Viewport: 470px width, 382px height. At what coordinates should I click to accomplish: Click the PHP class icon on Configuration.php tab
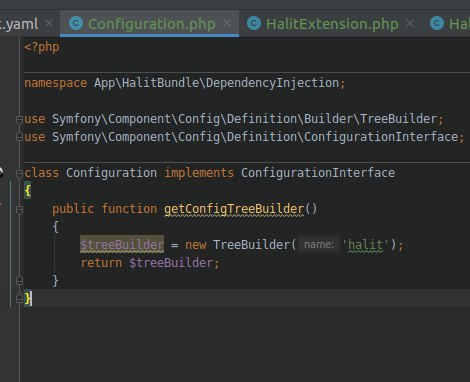tap(76, 24)
